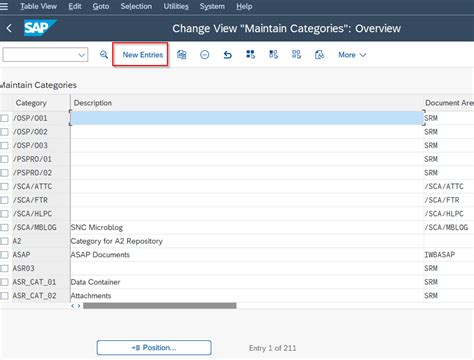Screen dimensions: 474x360
Task: Click the /SCA/MBLOG document area cell
Action: click(x=449, y=228)
